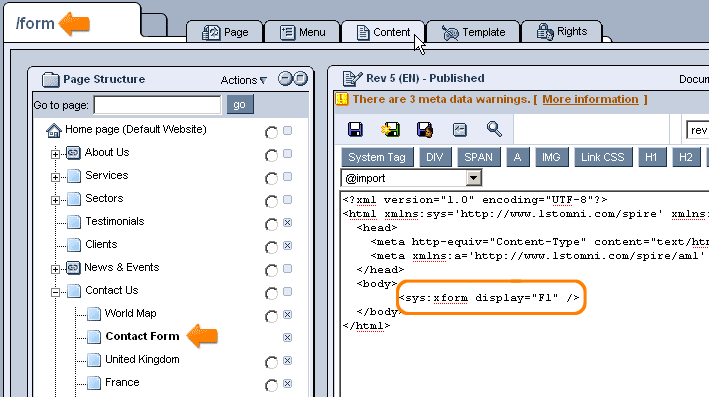Click the Services page icon
The image size is (709, 397).
[74, 175]
